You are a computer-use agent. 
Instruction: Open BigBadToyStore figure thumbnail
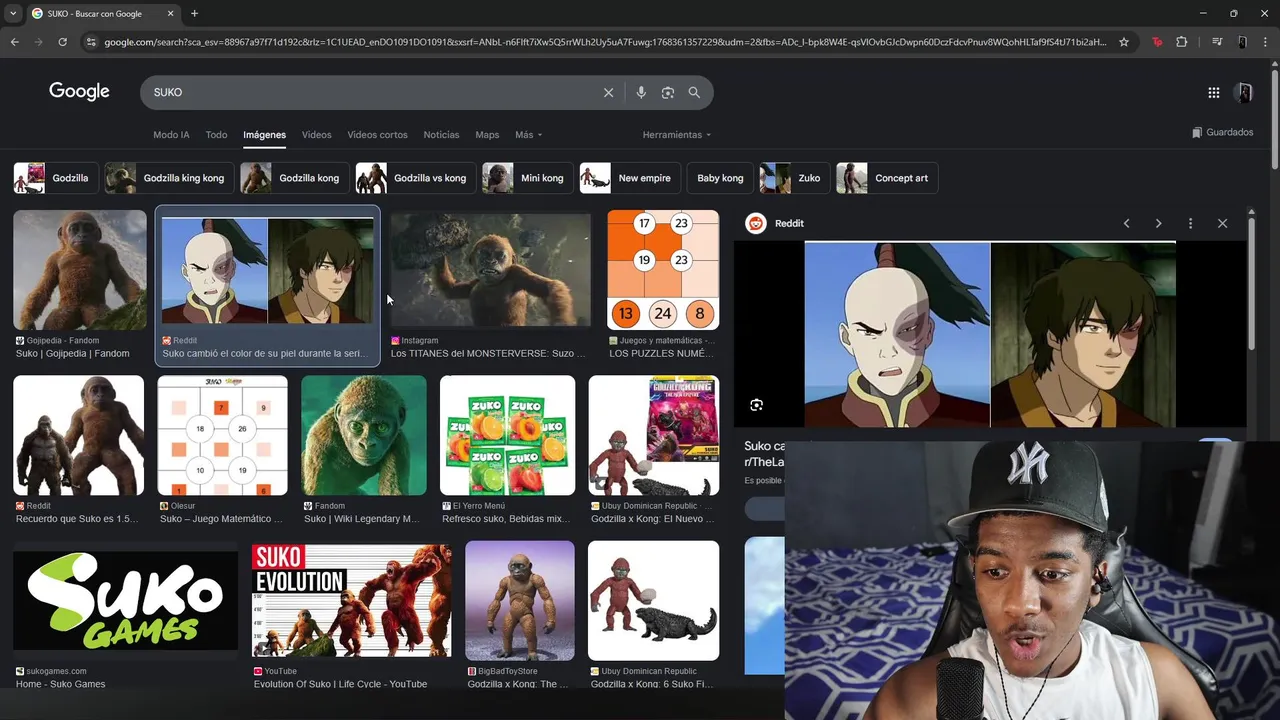click(x=520, y=601)
